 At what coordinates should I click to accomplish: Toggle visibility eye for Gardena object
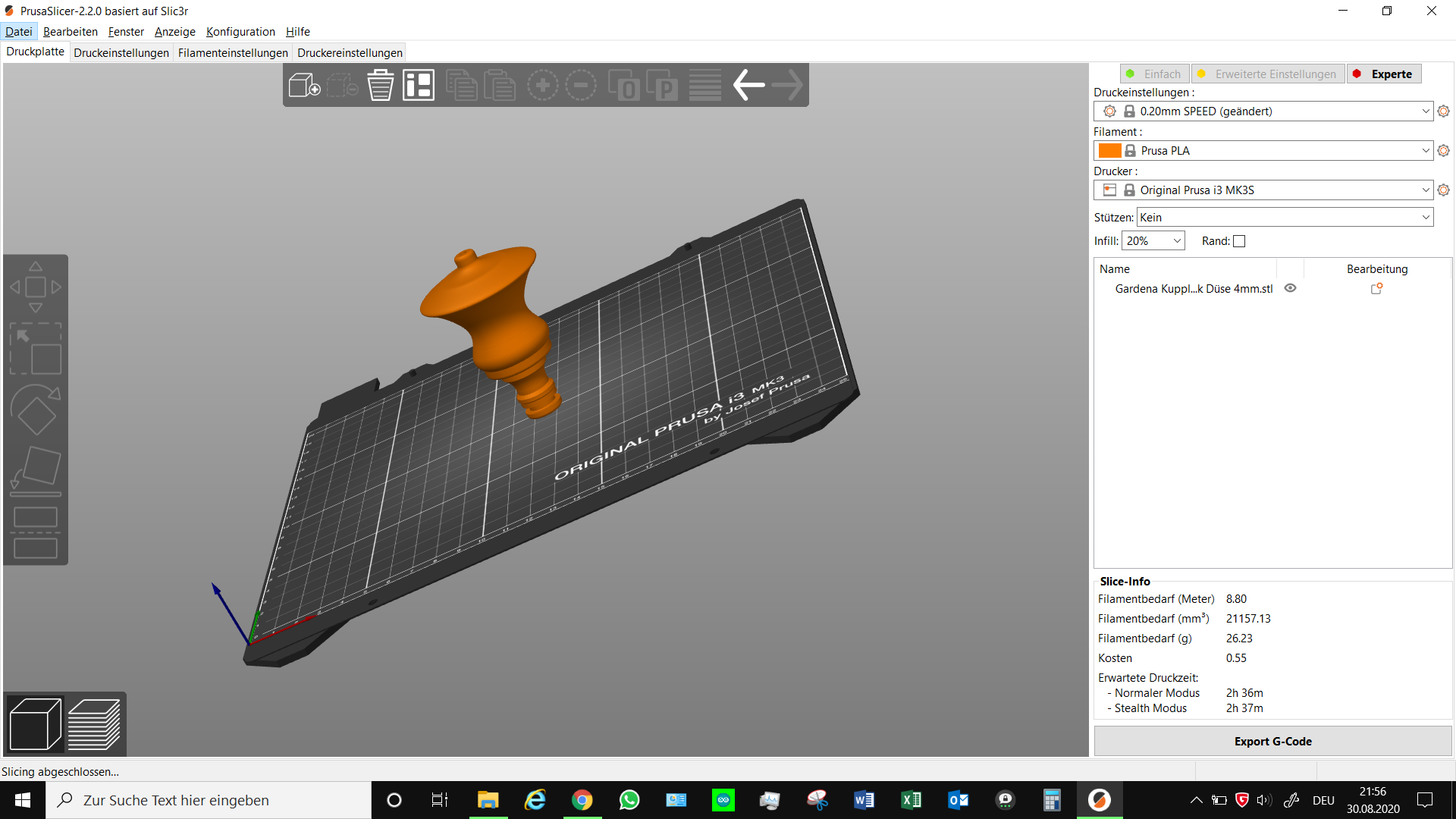click(x=1290, y=288)
